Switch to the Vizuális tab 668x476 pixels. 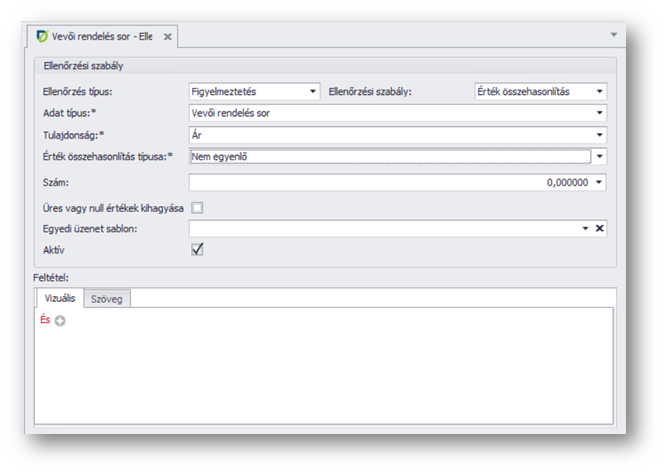pyautogui.click(x=58, y=298)
